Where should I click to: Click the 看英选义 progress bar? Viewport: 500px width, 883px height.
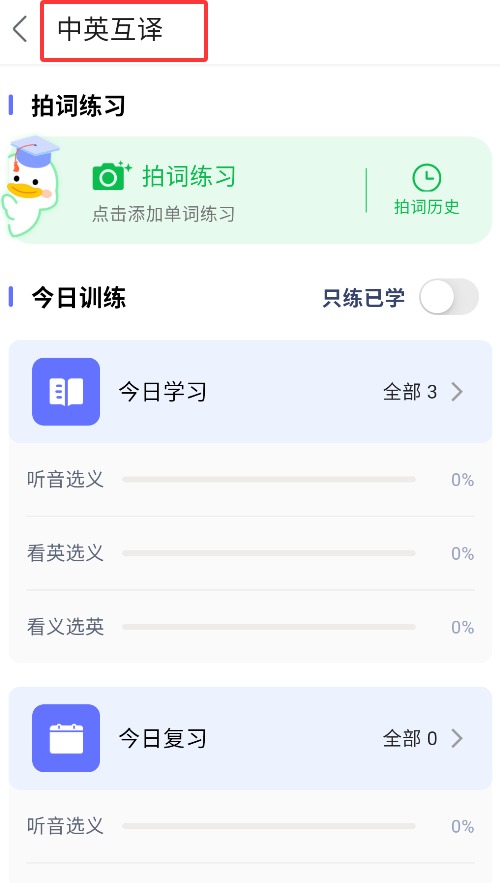[269, 554]
